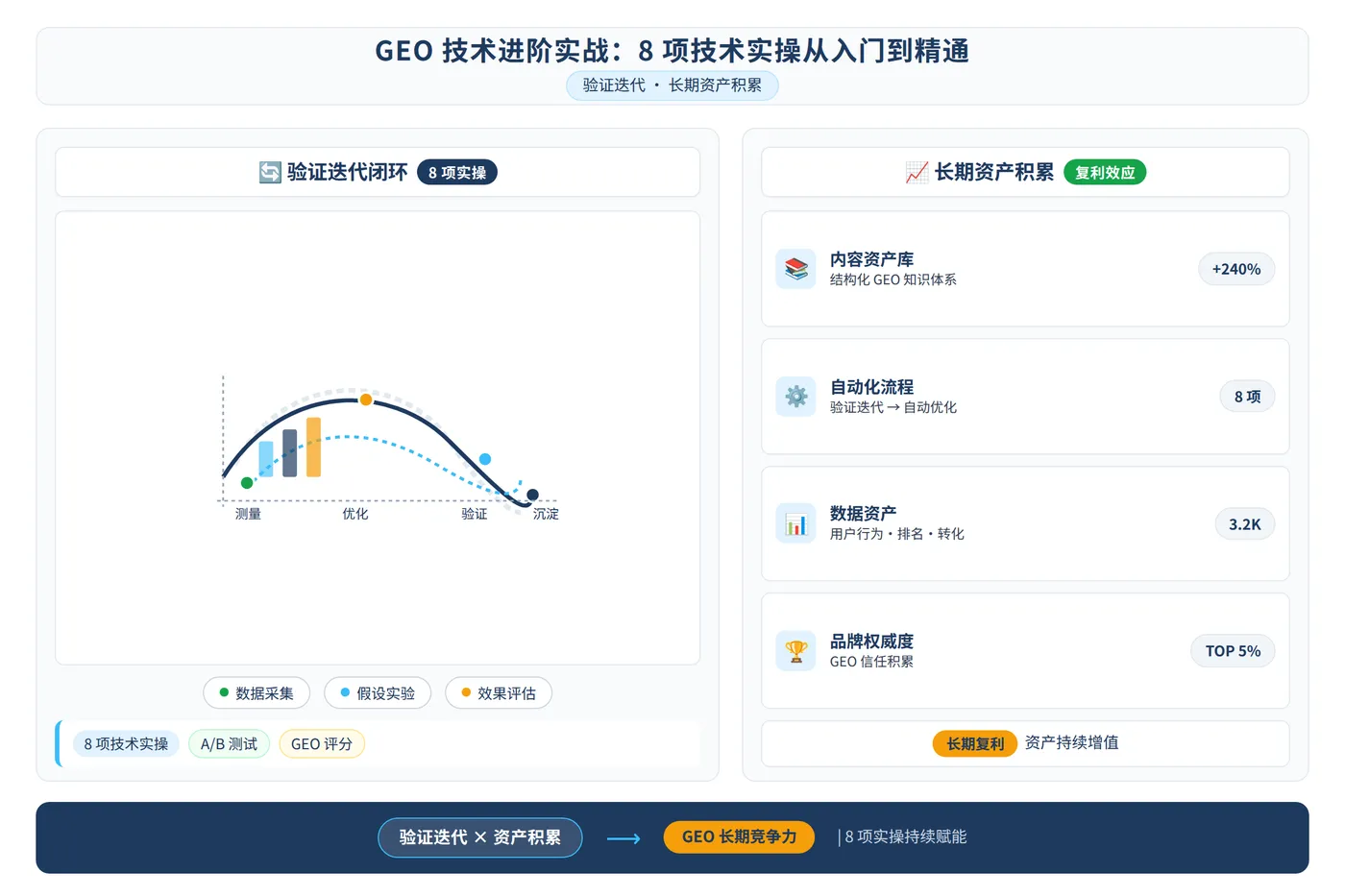Click the GEO 评分 tag

[x=322, y=744]
